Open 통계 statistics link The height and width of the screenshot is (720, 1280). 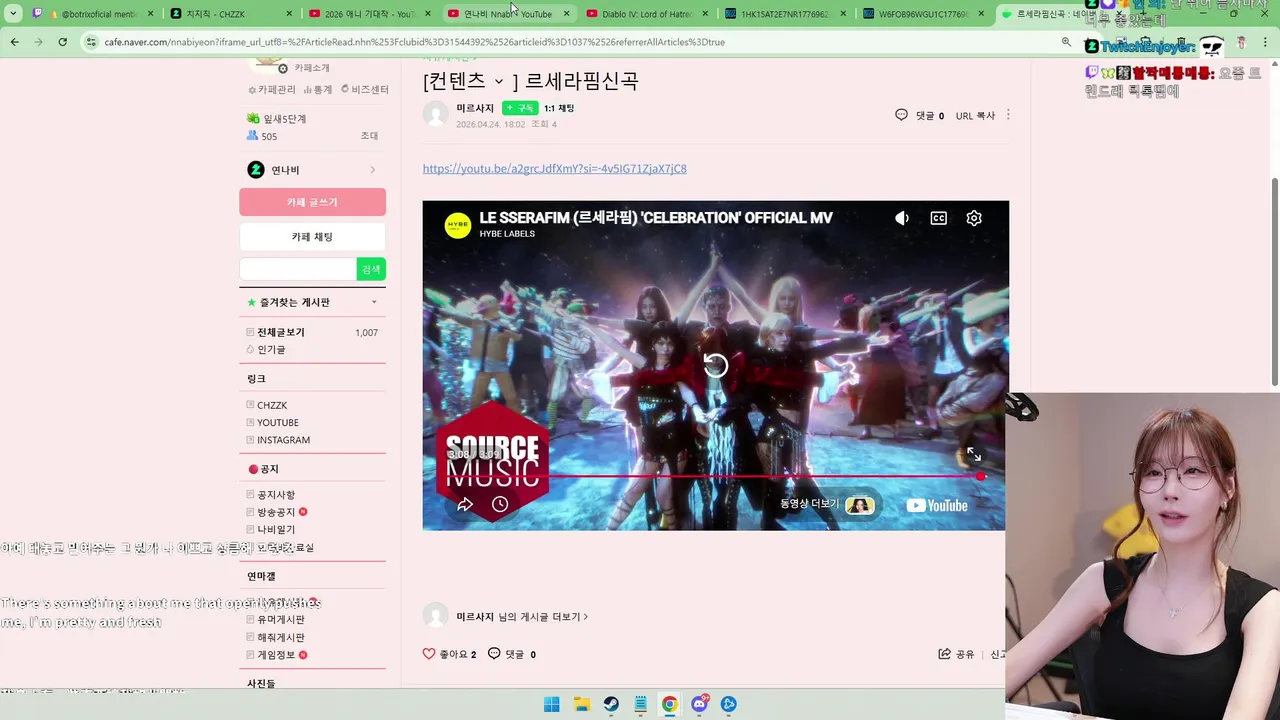point(318,89)
